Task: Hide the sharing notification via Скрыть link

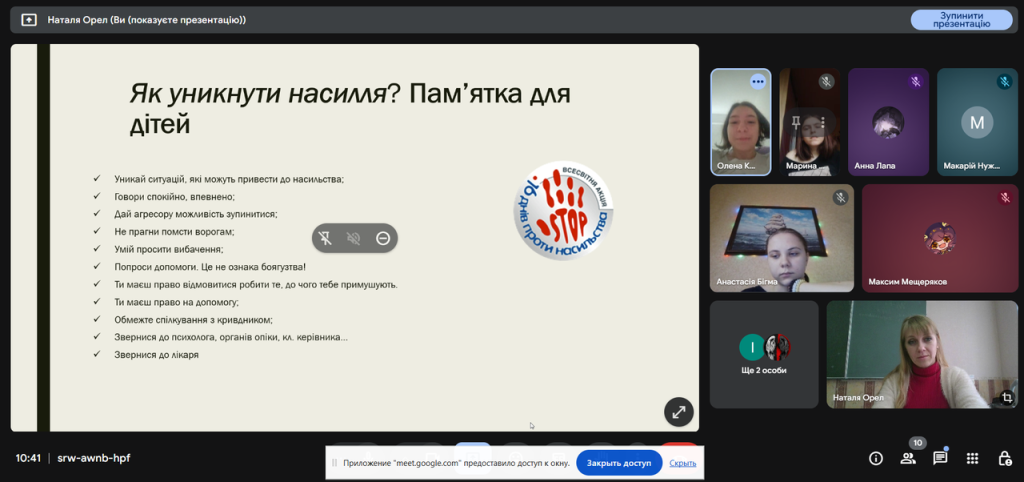Action: coord(683,463)
